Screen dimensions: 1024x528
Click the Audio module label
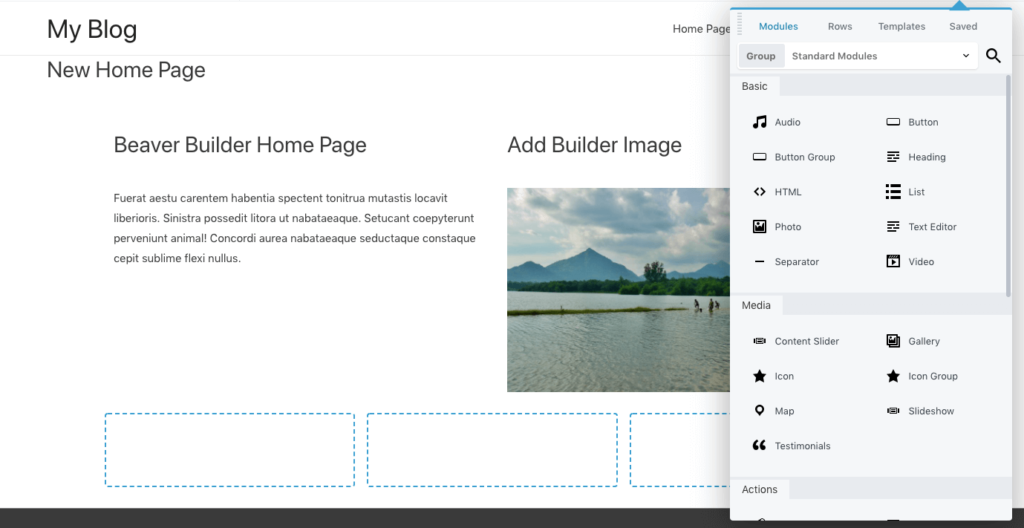(x=787, y=122)
